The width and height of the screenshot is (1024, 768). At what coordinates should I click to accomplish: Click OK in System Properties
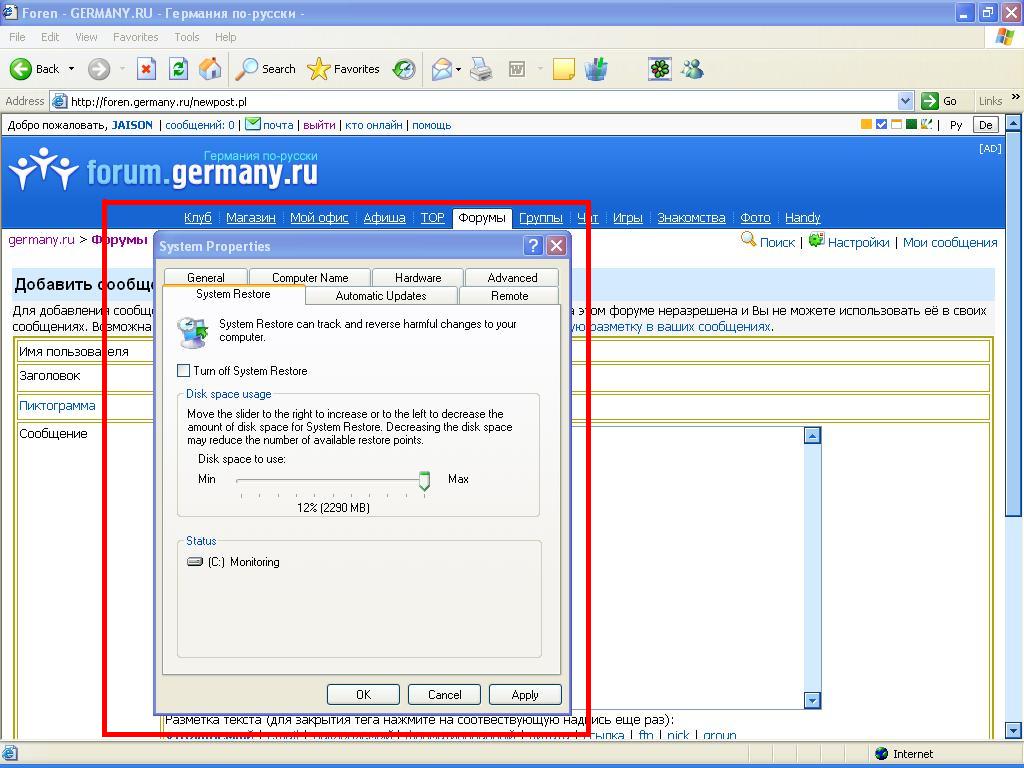363,694
